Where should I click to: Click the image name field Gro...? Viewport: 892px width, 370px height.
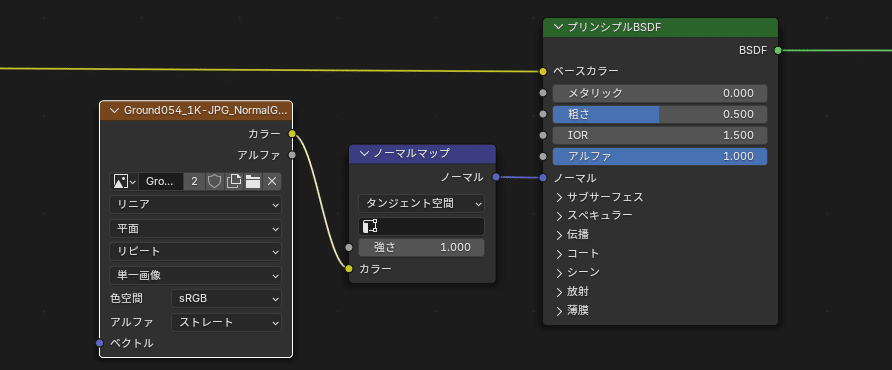(161, 182)
